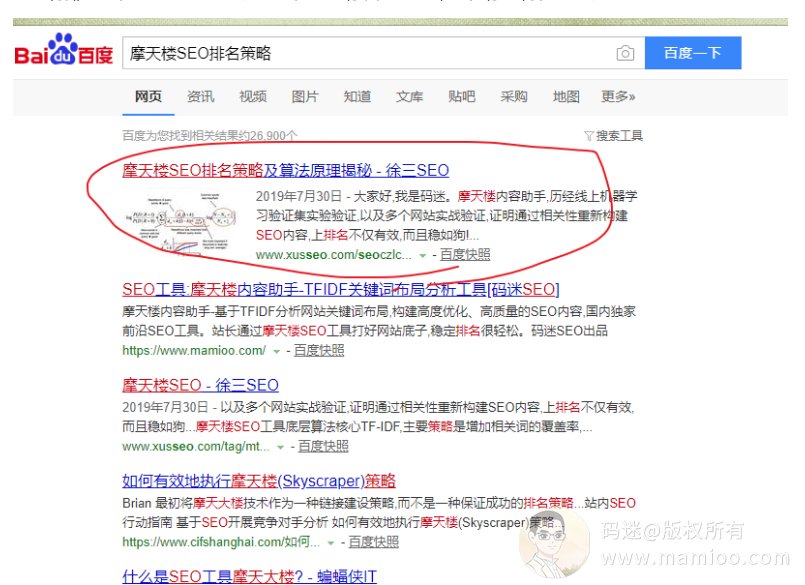Go to the 贴吧 tab
This screenshot has width=805, height=585.
pyautogui.click(x=462, y=97)
